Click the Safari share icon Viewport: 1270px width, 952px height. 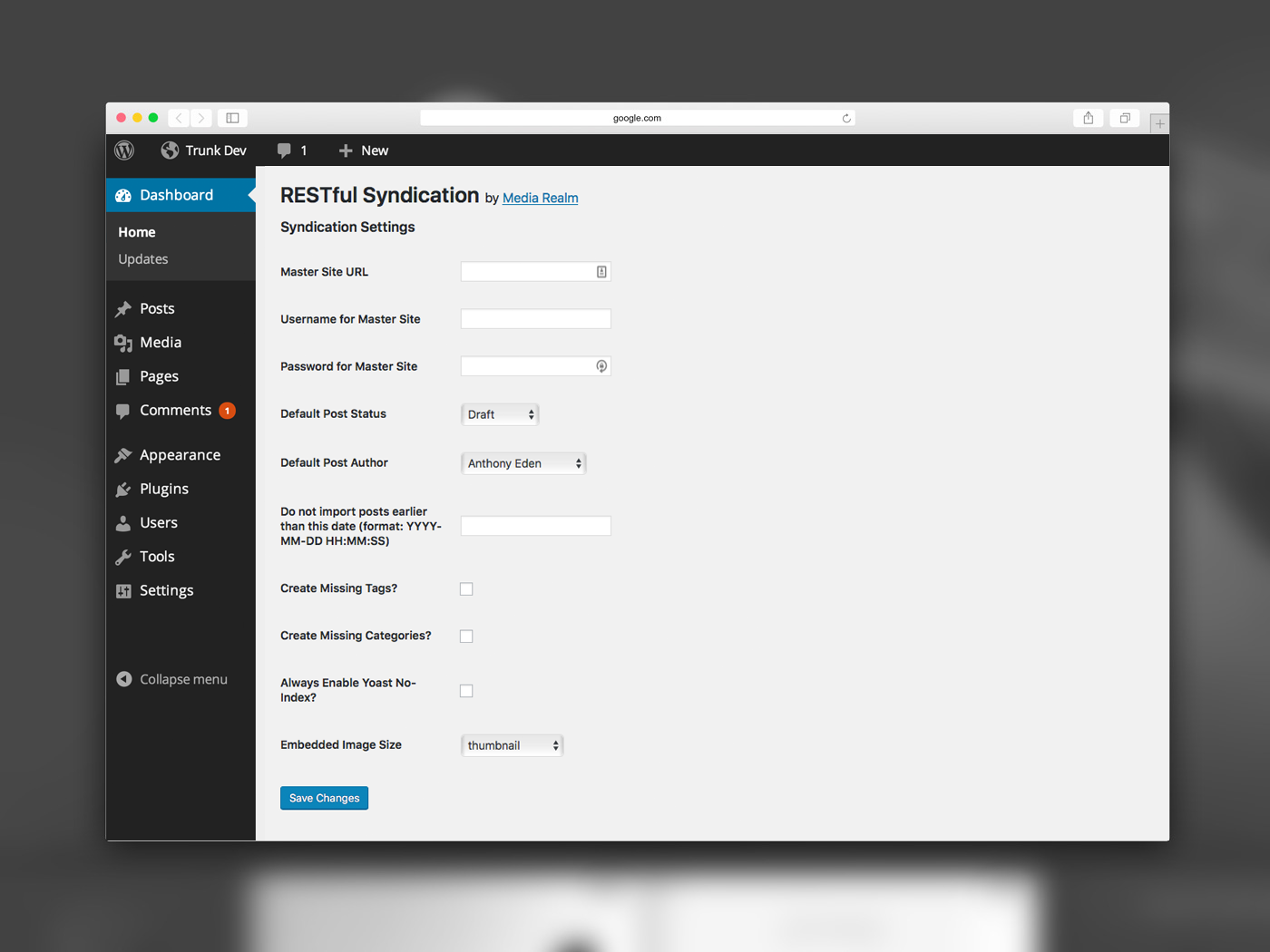click(x=1088, y=118)
